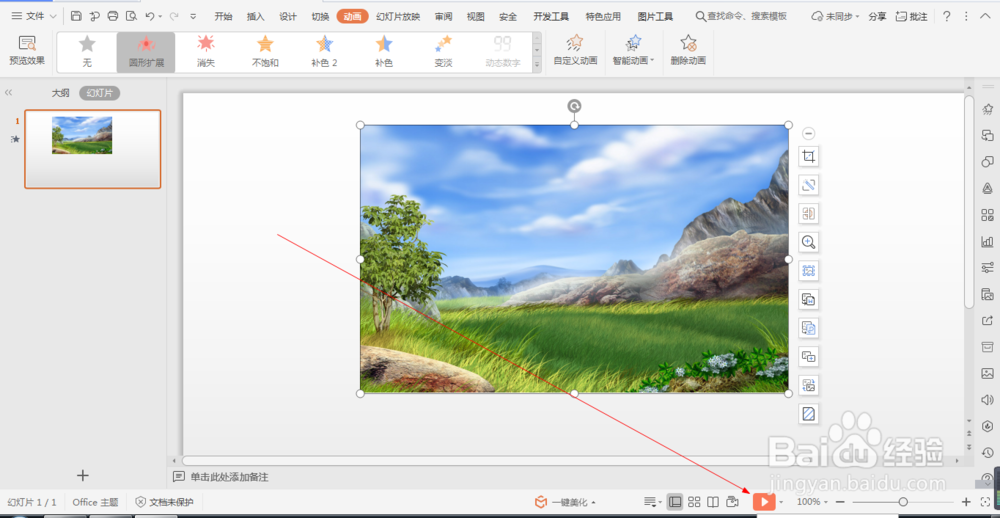Viewport: 1000px width, 518px height.
Task: Expand the 一键美化 menu
Action: click(x=565, y=502)
